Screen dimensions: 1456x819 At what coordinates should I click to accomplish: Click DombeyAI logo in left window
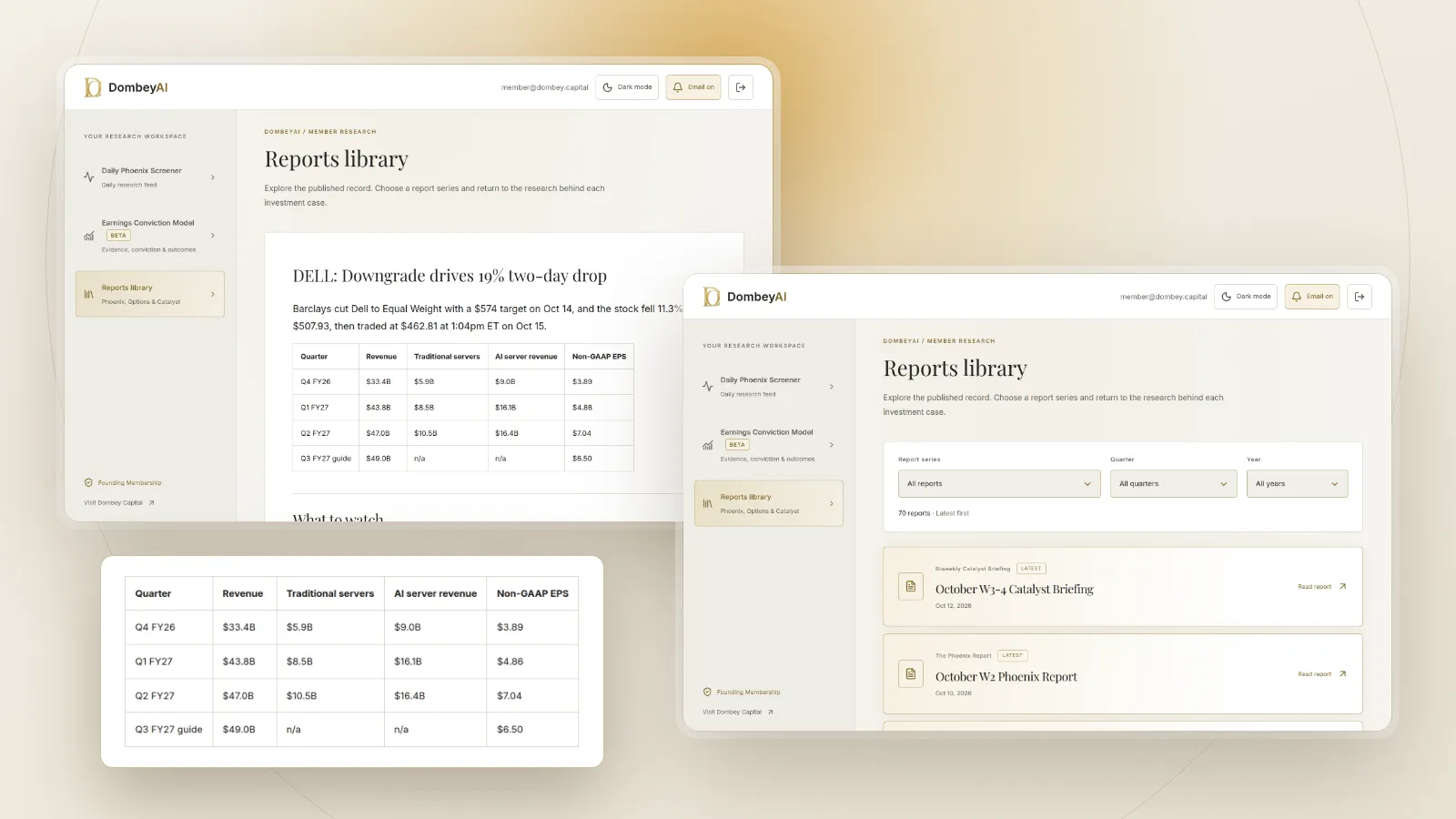[x=126, y=87]
